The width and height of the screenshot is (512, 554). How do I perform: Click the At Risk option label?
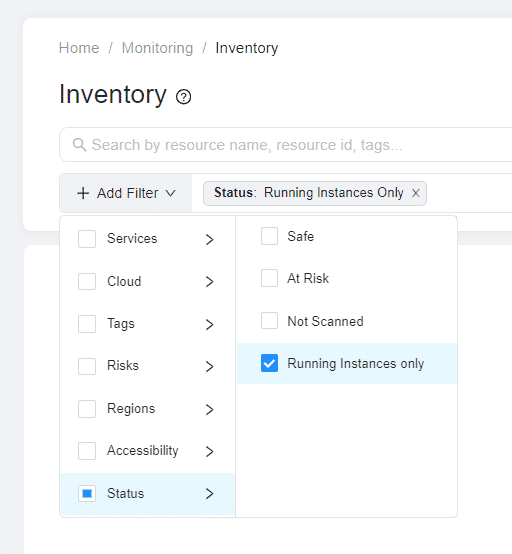(x=308, y=278)
